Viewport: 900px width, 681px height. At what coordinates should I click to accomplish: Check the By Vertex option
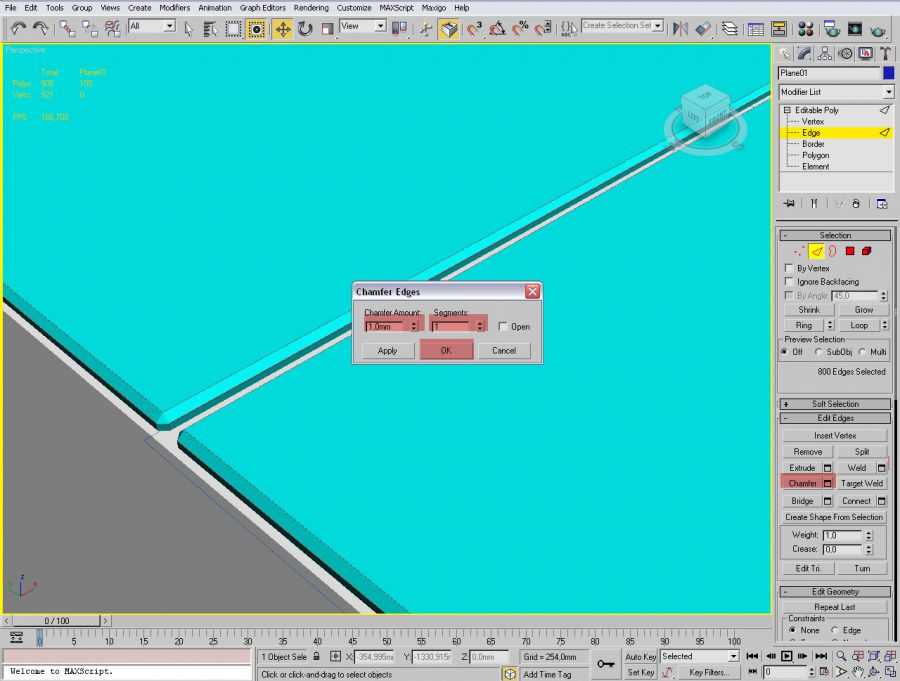tap(789, 268)
